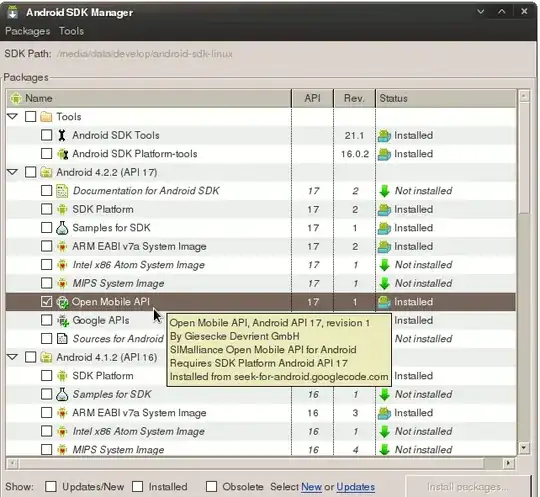Click the Android SDK Platform-tools icon
Screen dimensions: 540x497
point(62,154)
